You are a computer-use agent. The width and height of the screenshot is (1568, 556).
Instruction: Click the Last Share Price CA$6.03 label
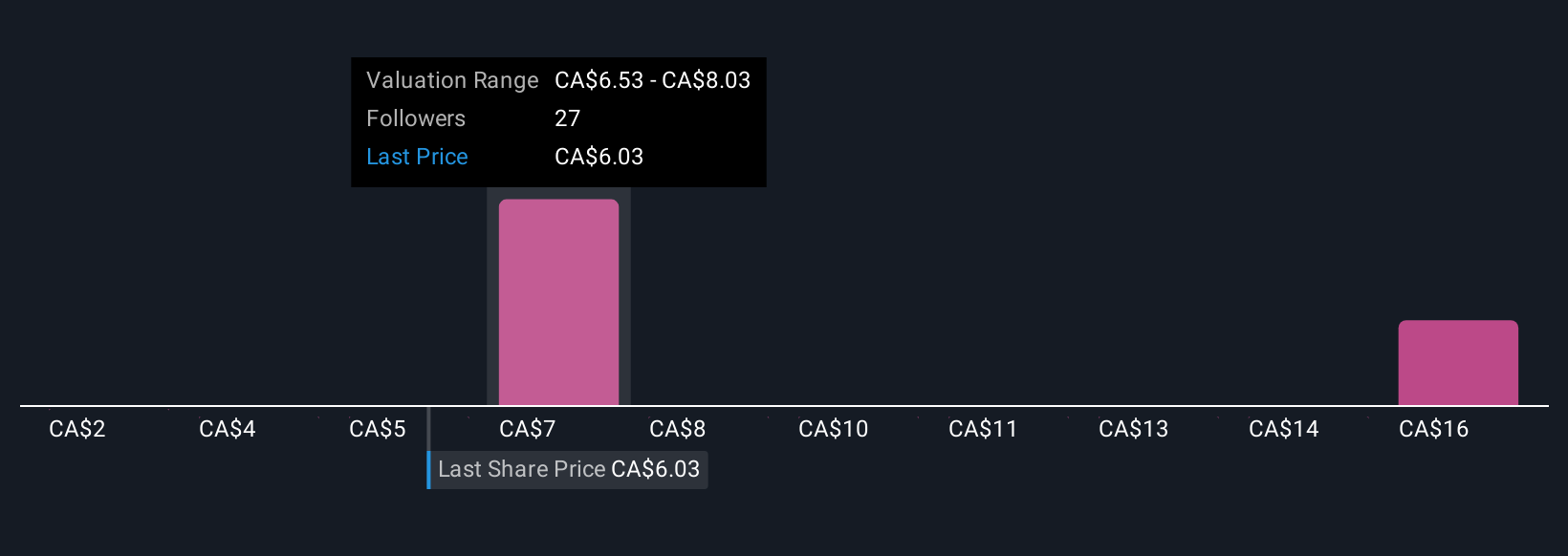[x=569, y=469]
